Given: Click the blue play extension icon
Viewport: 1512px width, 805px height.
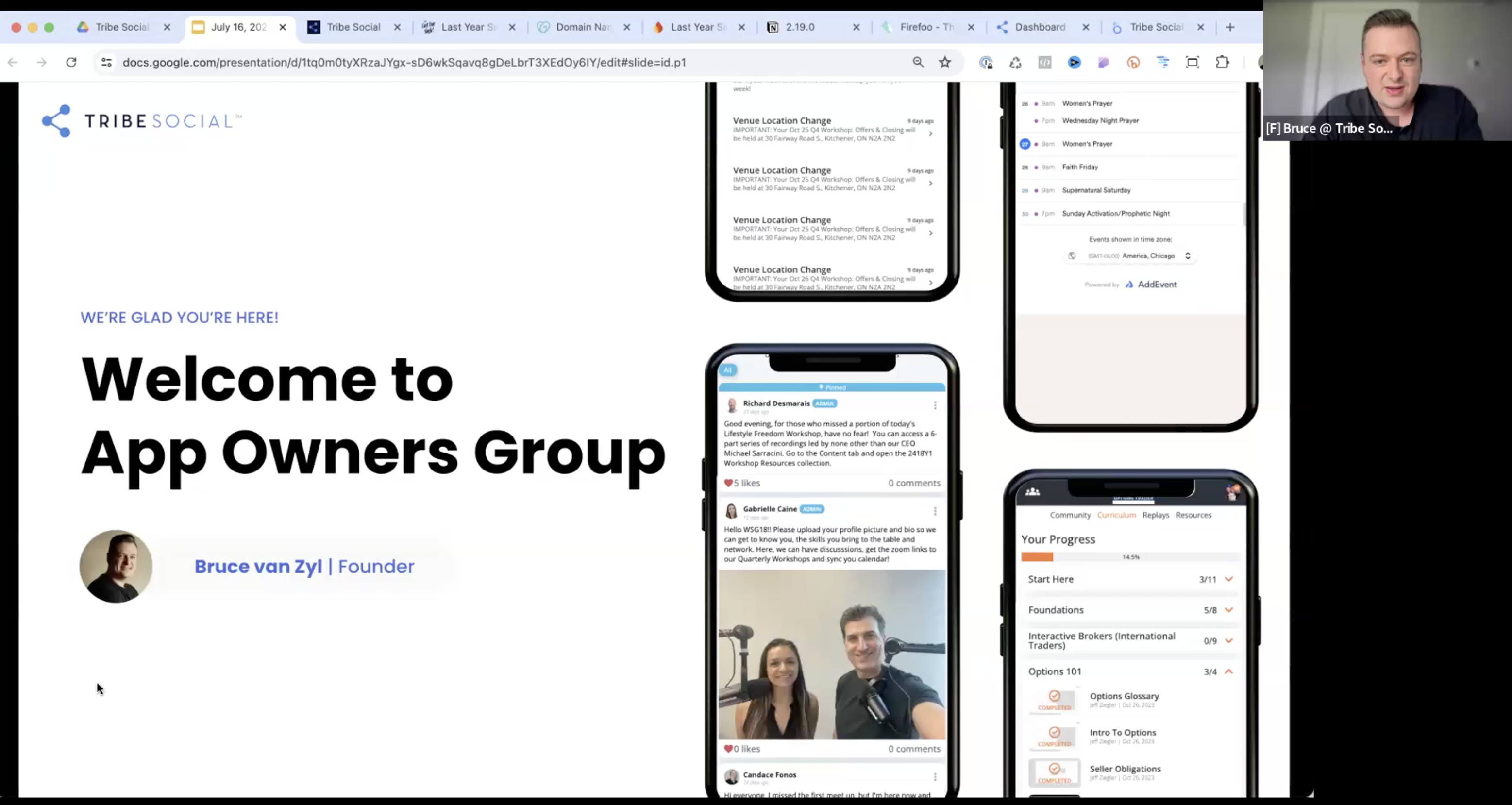Looking at the screenshot, I should click(x=1074, y=62).
